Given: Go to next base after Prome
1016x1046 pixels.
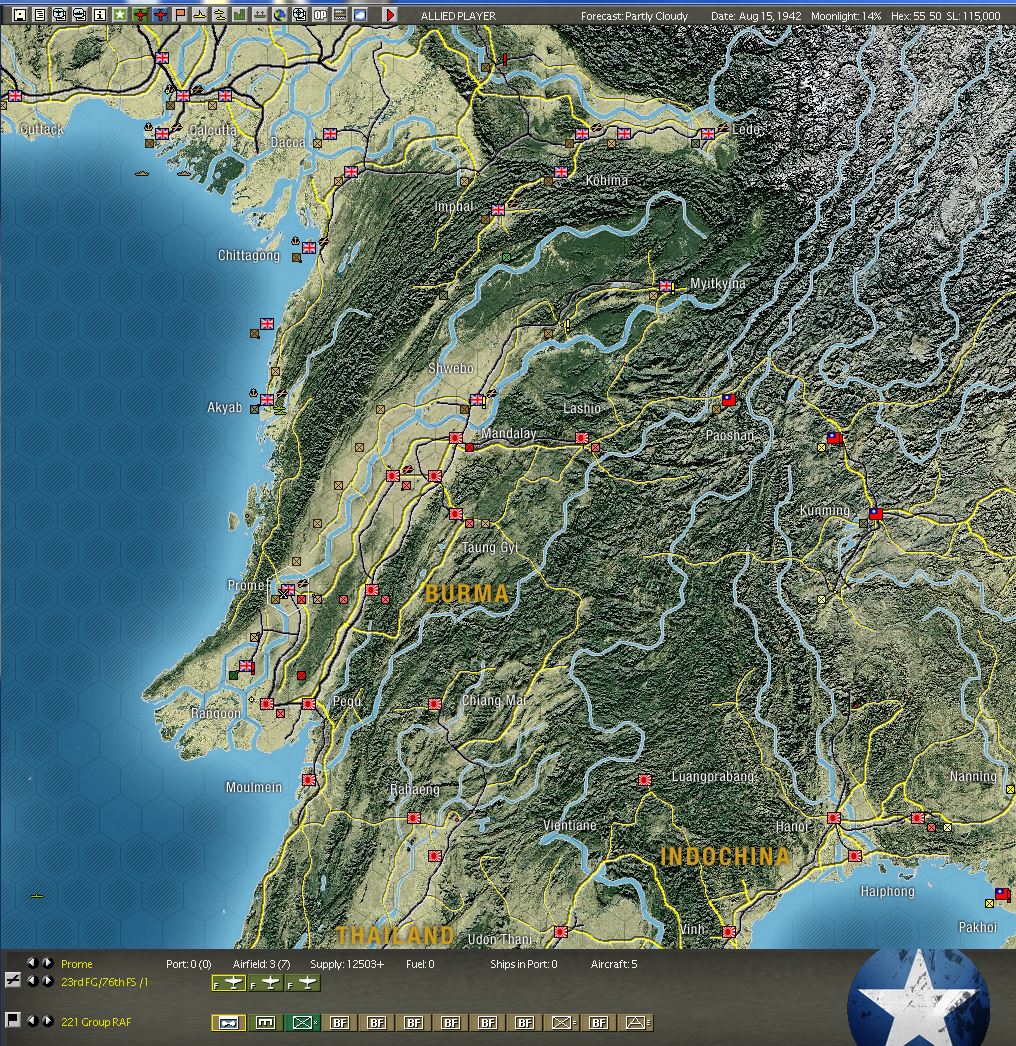Looking at the screenshot, I should pyautogui.click(x=47, y=963).
